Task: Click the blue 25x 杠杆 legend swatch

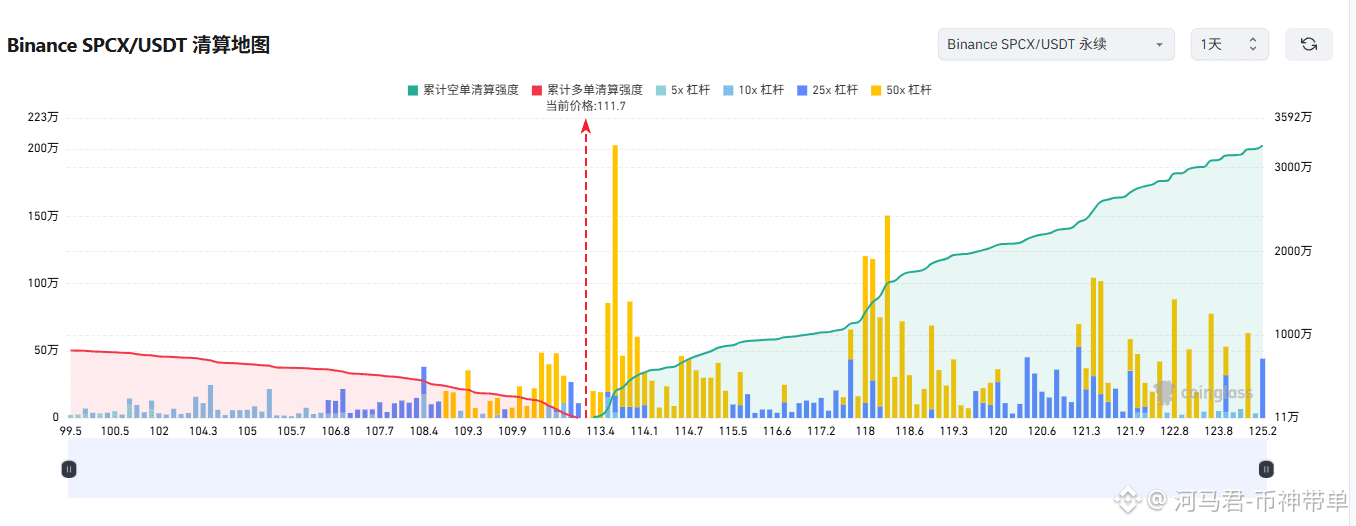Action: (801, 90)
